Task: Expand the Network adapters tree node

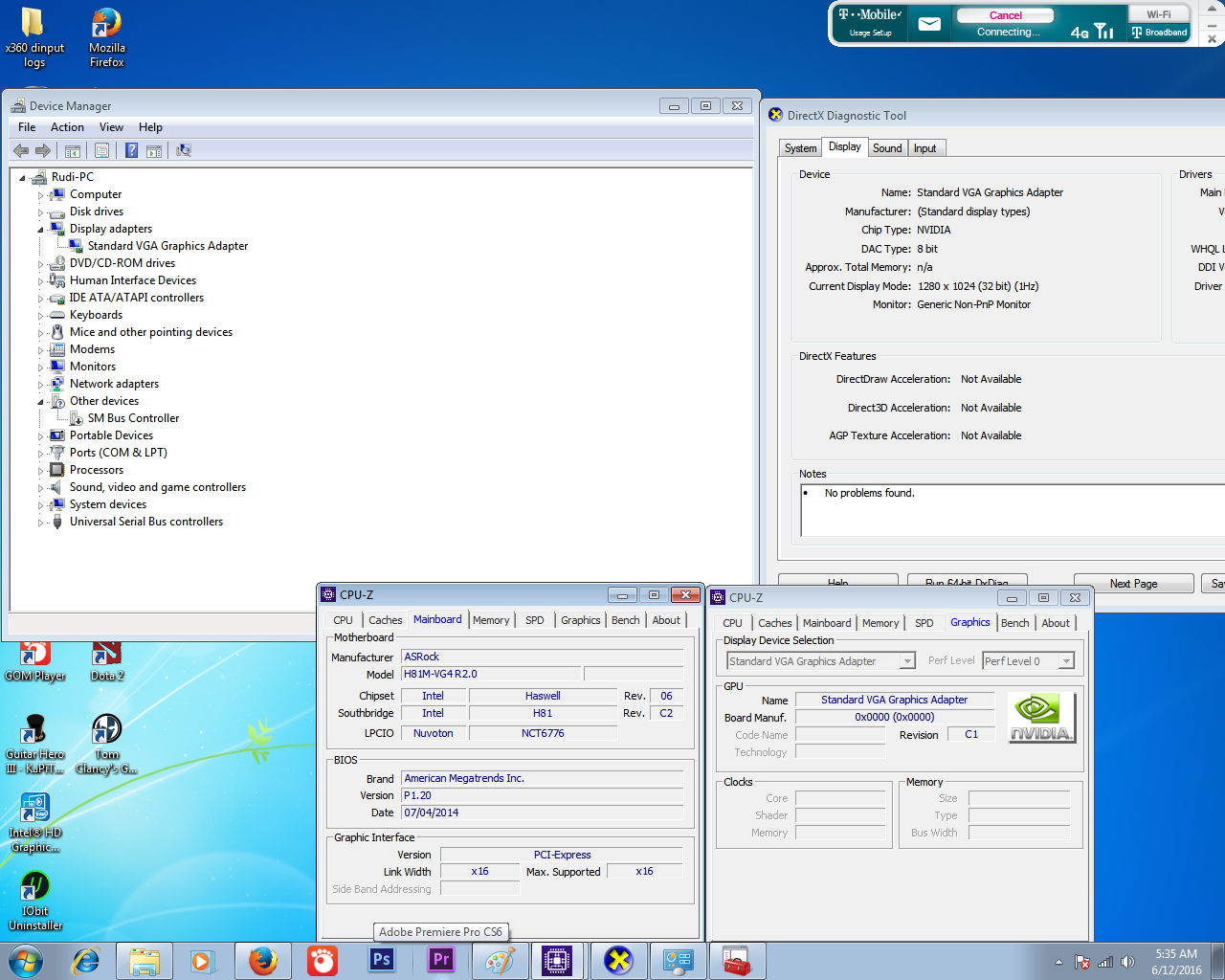Action: click(40, 385)
